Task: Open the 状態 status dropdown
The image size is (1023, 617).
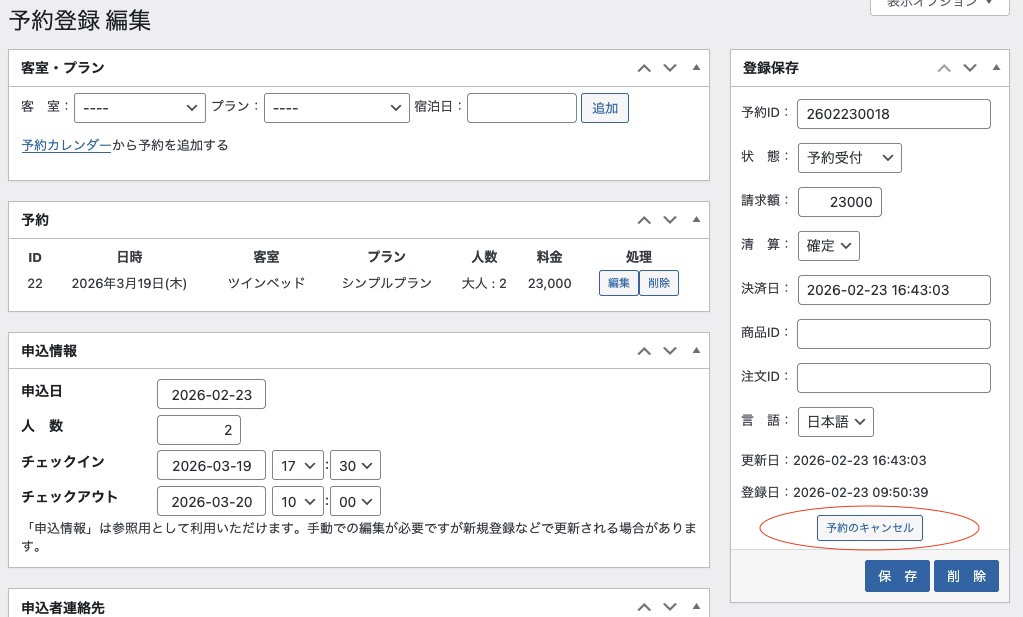Action: point(849,158)
